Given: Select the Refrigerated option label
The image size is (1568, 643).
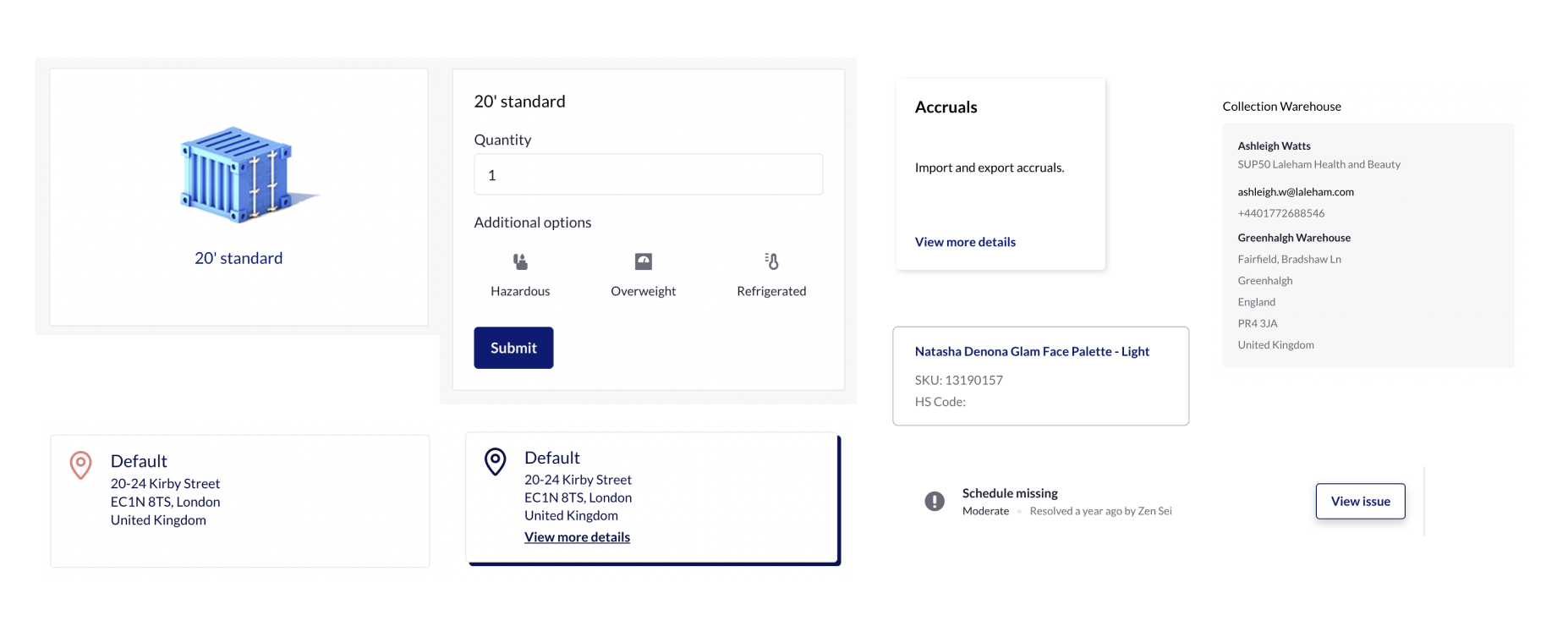Looking at the screenshot, I should coord(771,291).
